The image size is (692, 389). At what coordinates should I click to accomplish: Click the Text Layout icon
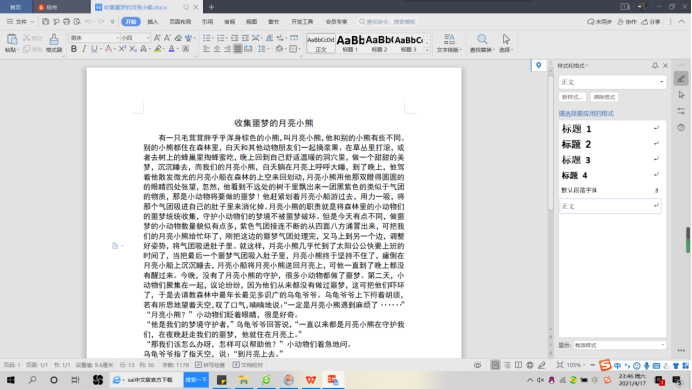(449, 39)
